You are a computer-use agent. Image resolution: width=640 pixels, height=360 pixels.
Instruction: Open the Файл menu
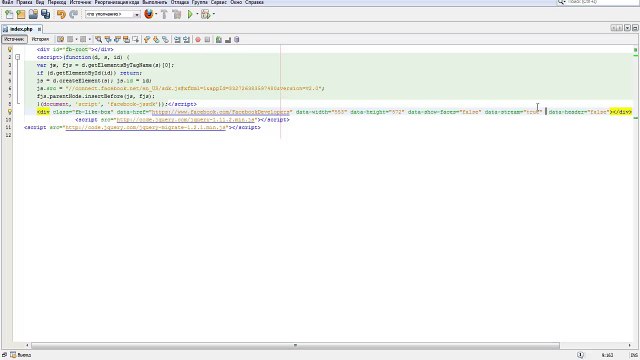point(7,2)
